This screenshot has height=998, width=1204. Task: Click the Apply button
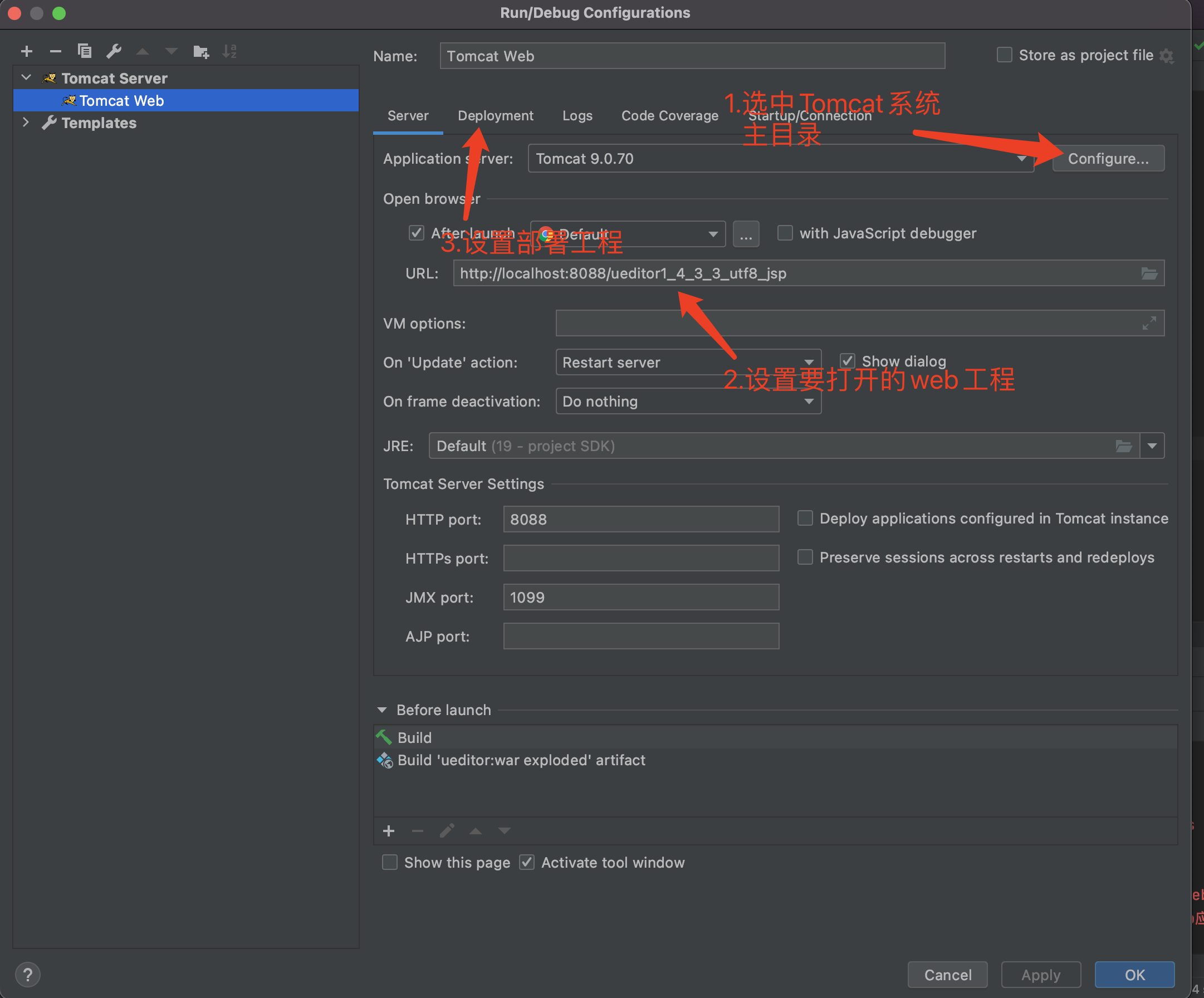point(1041,975)
